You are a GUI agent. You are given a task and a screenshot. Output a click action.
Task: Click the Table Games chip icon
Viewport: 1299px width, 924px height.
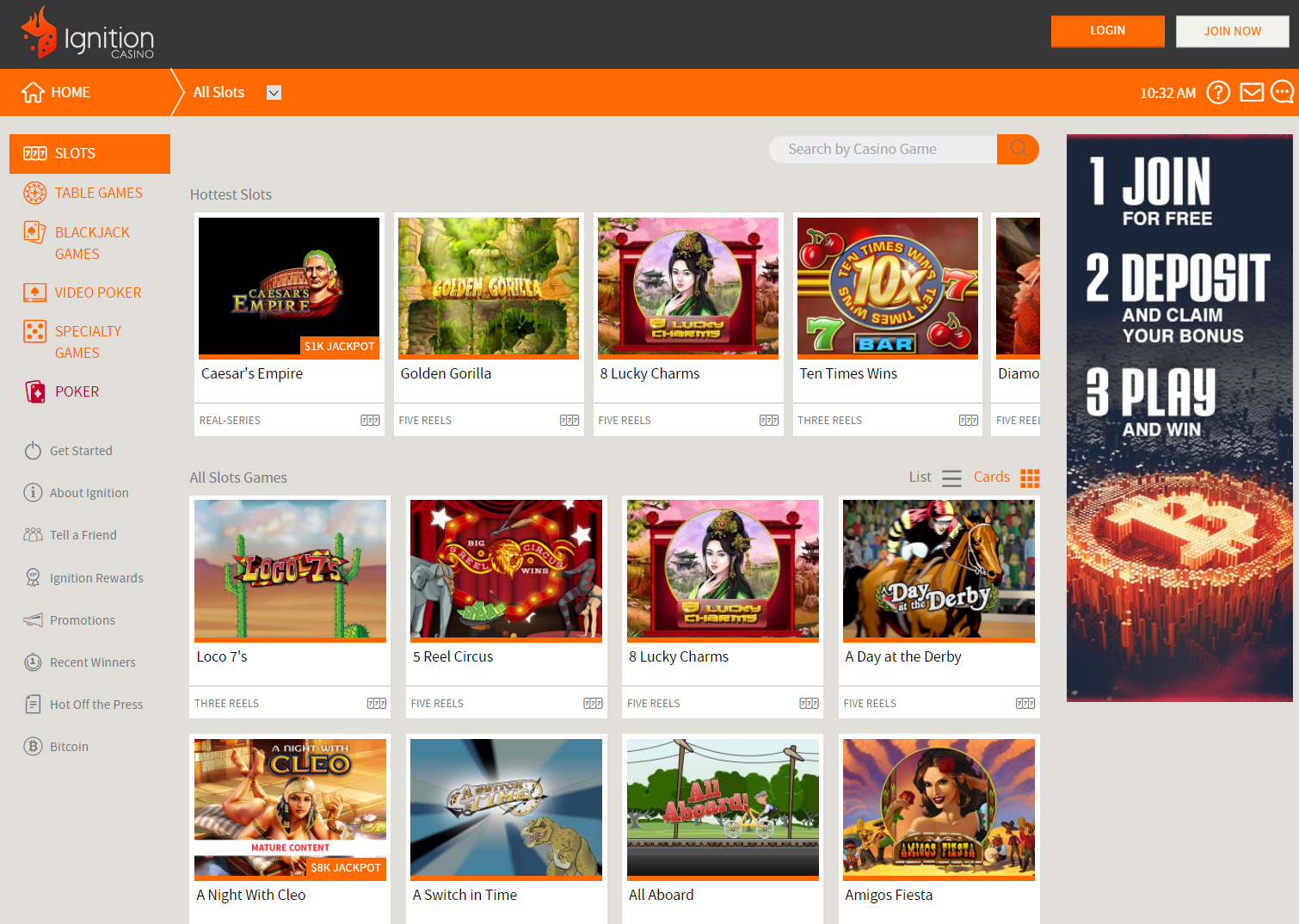pyautogui.click(x=34, y=193)
